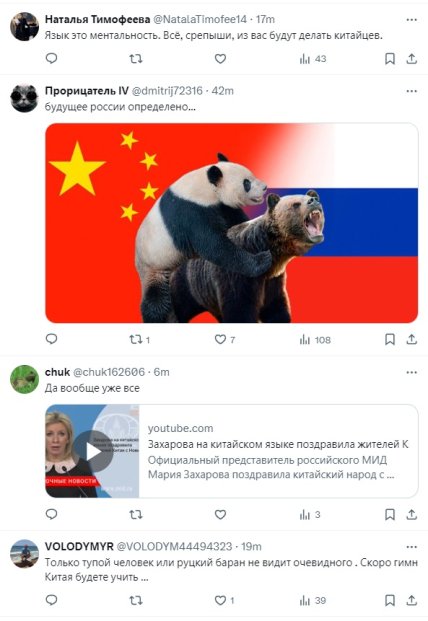428x621 pixels.
Task: Open chuk's frog profile avatar
Action: tap(24, 379)
